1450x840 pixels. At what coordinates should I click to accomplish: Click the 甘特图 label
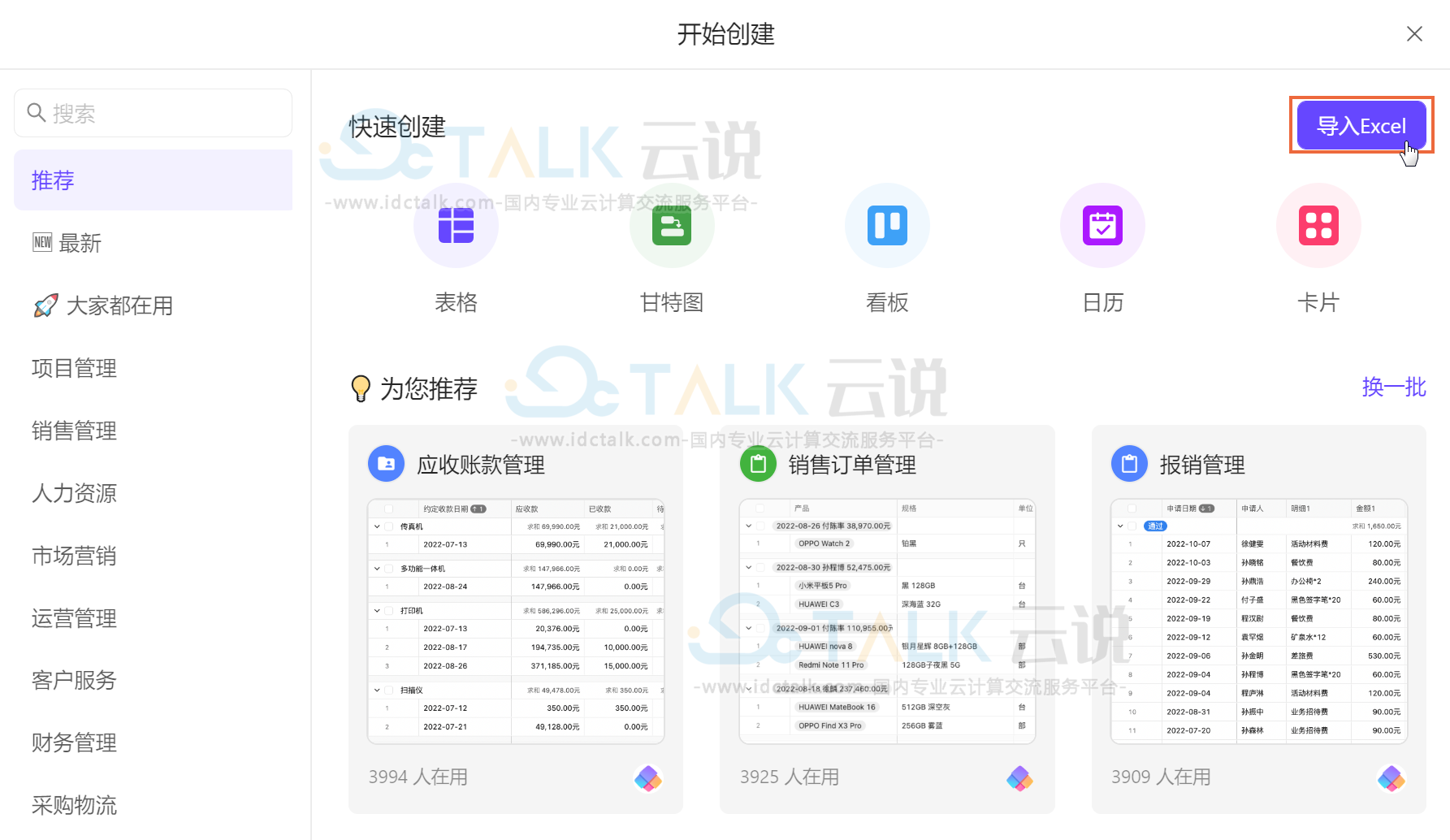(x=672, y=302)
